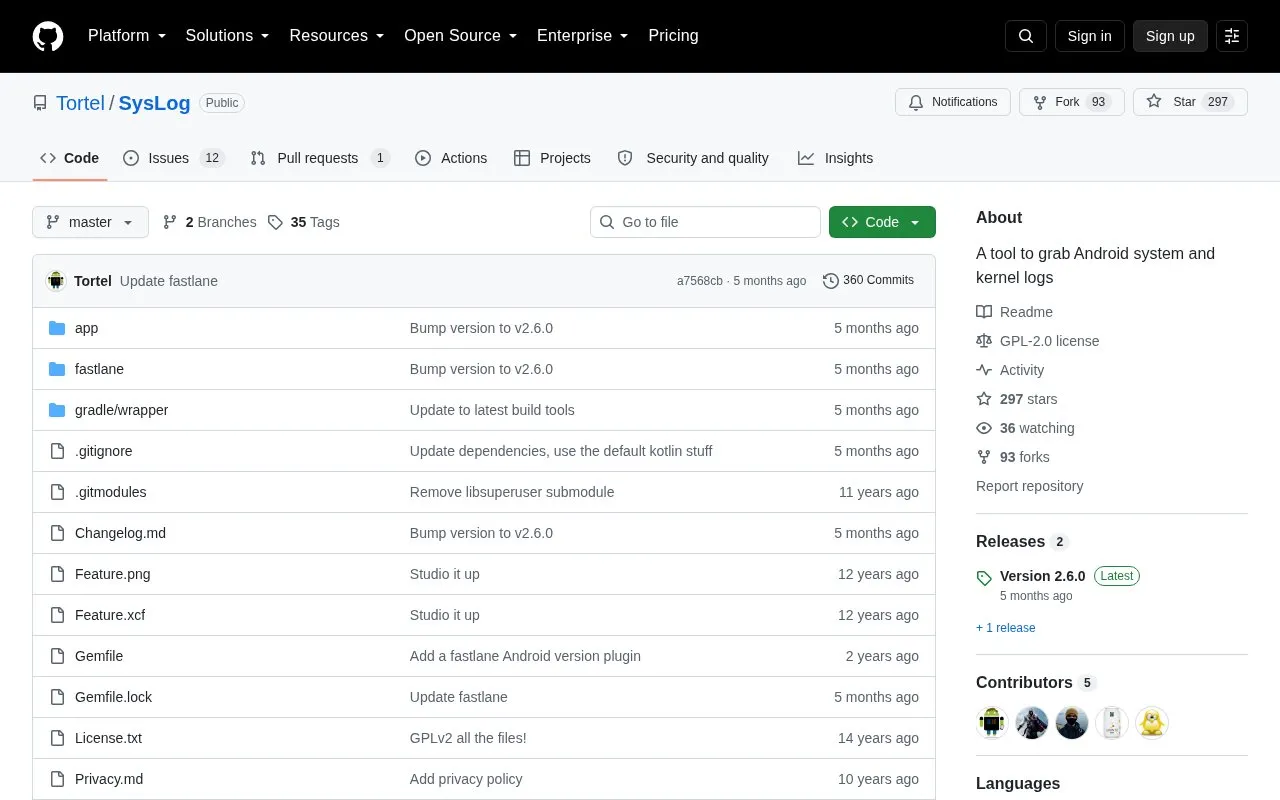Open the search magnifier button
Image resolution: width=1280 pixels, height=800 pixels.
click(1026, 36)
